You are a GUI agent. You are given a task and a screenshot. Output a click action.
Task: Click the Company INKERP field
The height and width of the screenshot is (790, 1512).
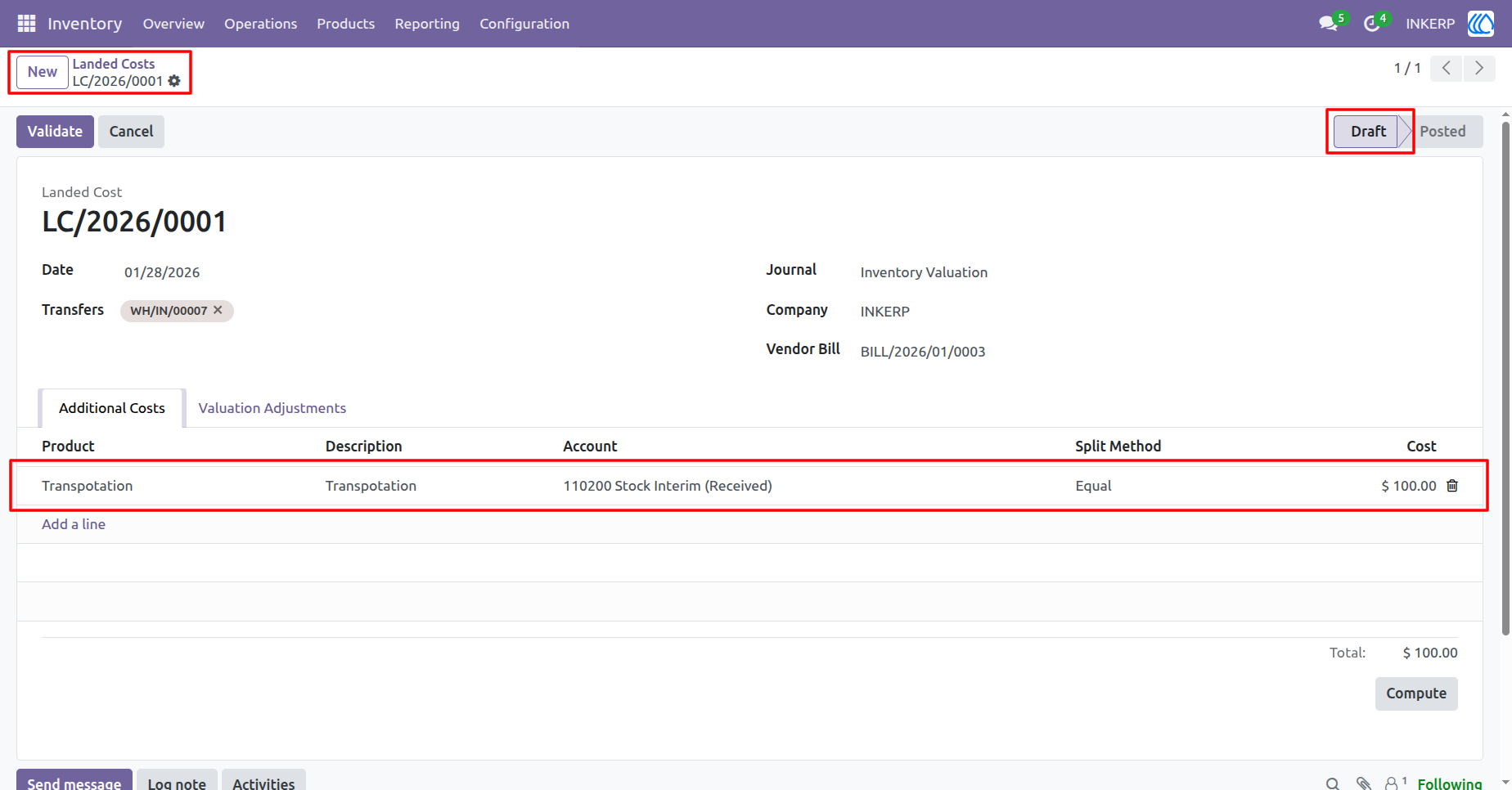click(x=885, y=312)
